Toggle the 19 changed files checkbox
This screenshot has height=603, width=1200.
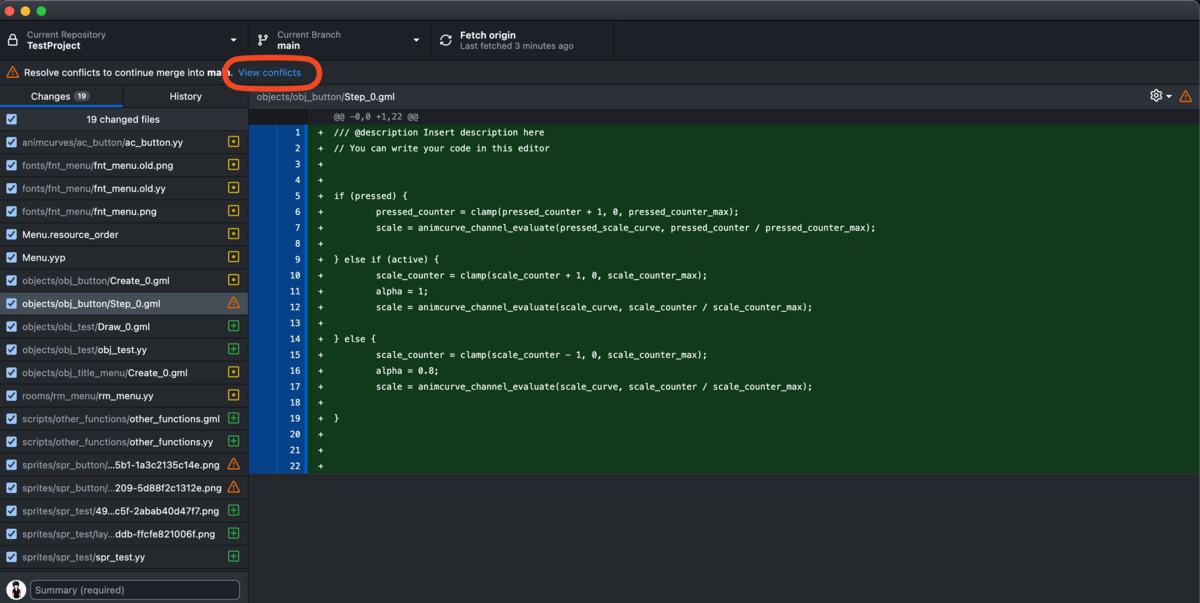tap(12, 119)
